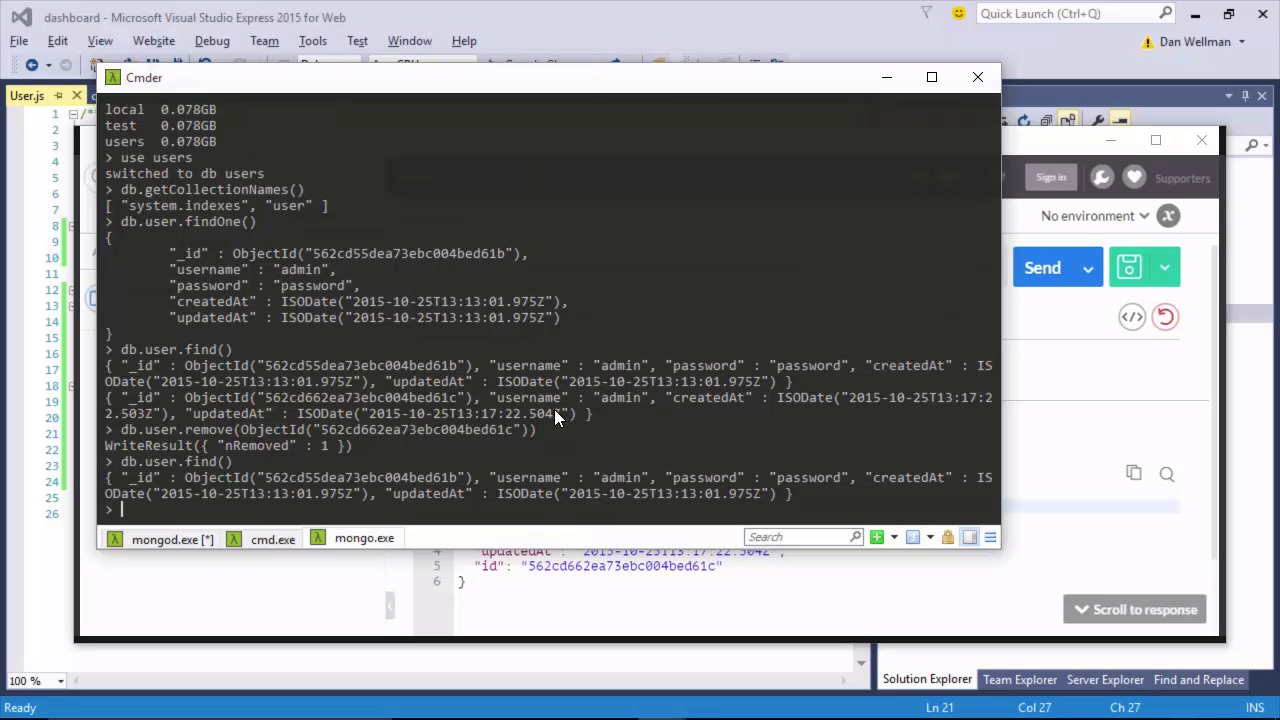The height and width of the screenshot is (720, 1280).
Task: Open the Edit menu
Action: pyautogui.click(x=58, y=41)
